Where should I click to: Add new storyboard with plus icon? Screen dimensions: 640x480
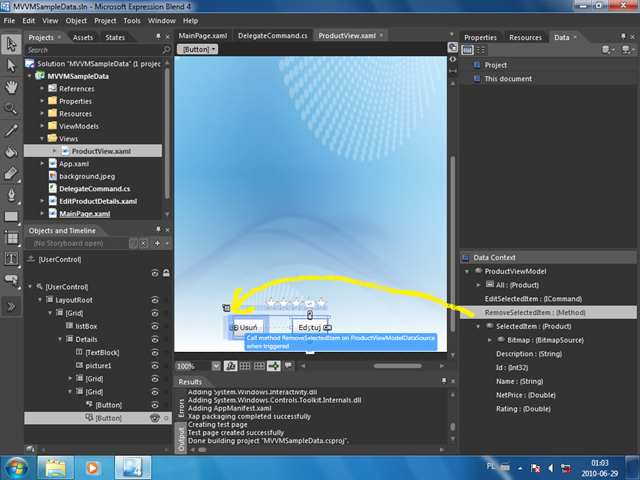pyautogui.click(x=158, y=243)
